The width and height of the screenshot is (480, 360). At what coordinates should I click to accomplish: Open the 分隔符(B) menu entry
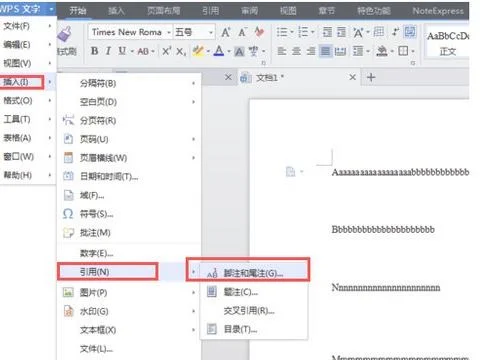[x=129, y=83]
